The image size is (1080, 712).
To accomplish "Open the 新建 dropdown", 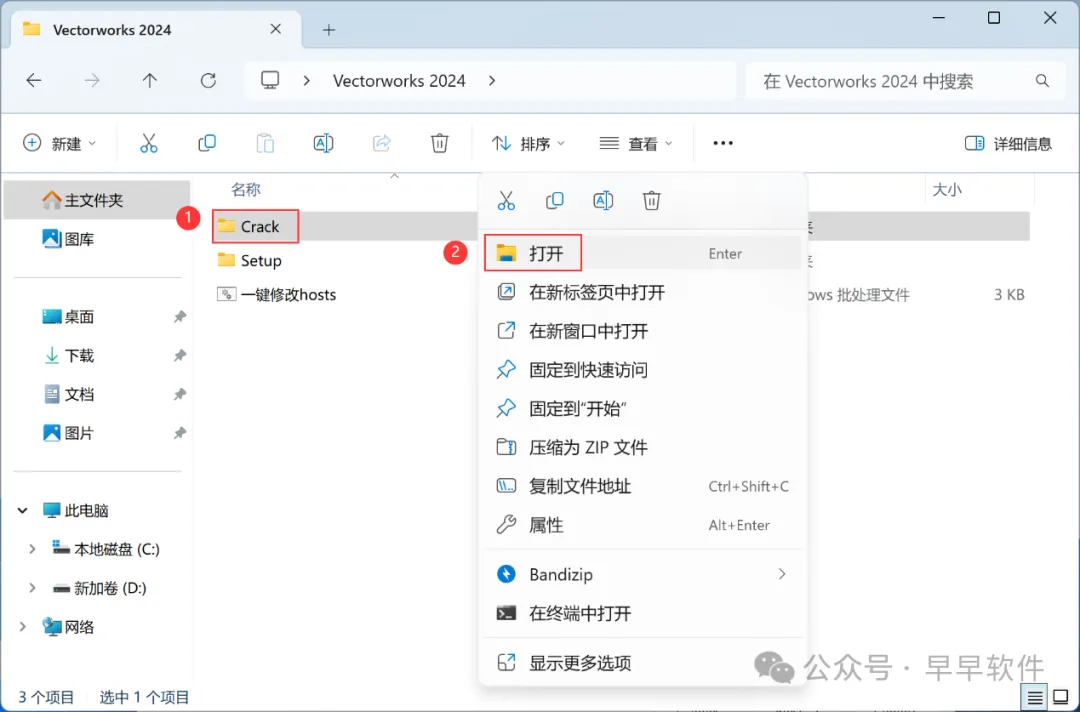I will (x=59, y=143).
